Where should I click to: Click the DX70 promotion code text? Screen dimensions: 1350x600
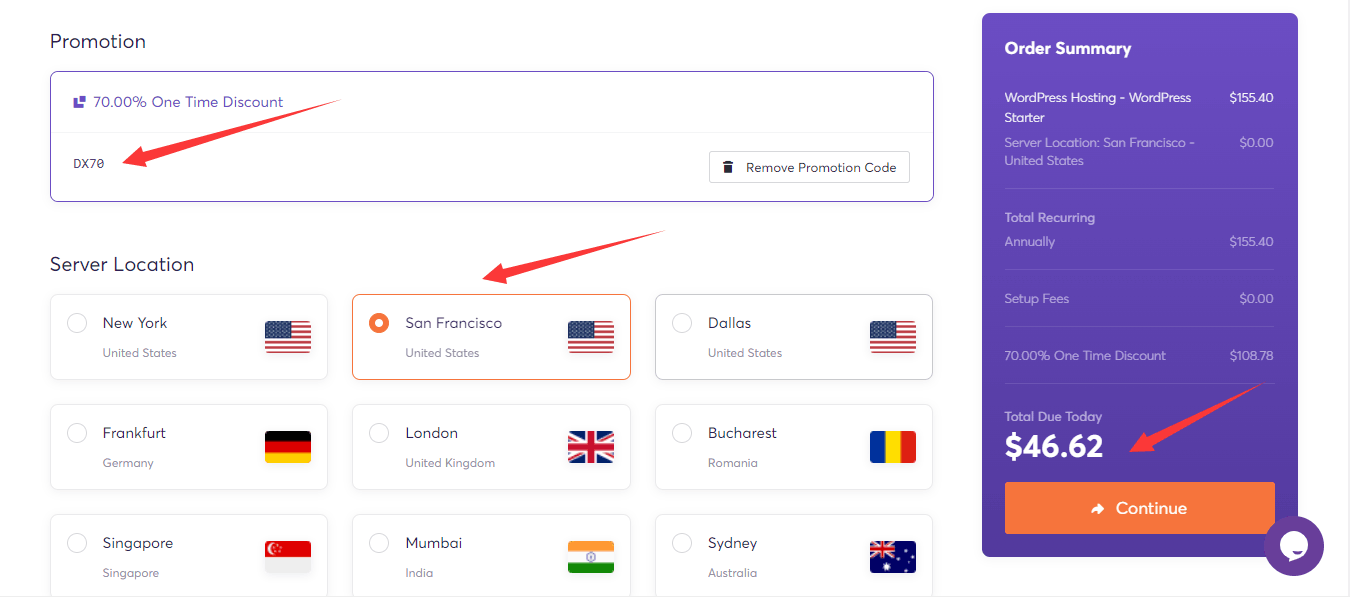(89, 164)
